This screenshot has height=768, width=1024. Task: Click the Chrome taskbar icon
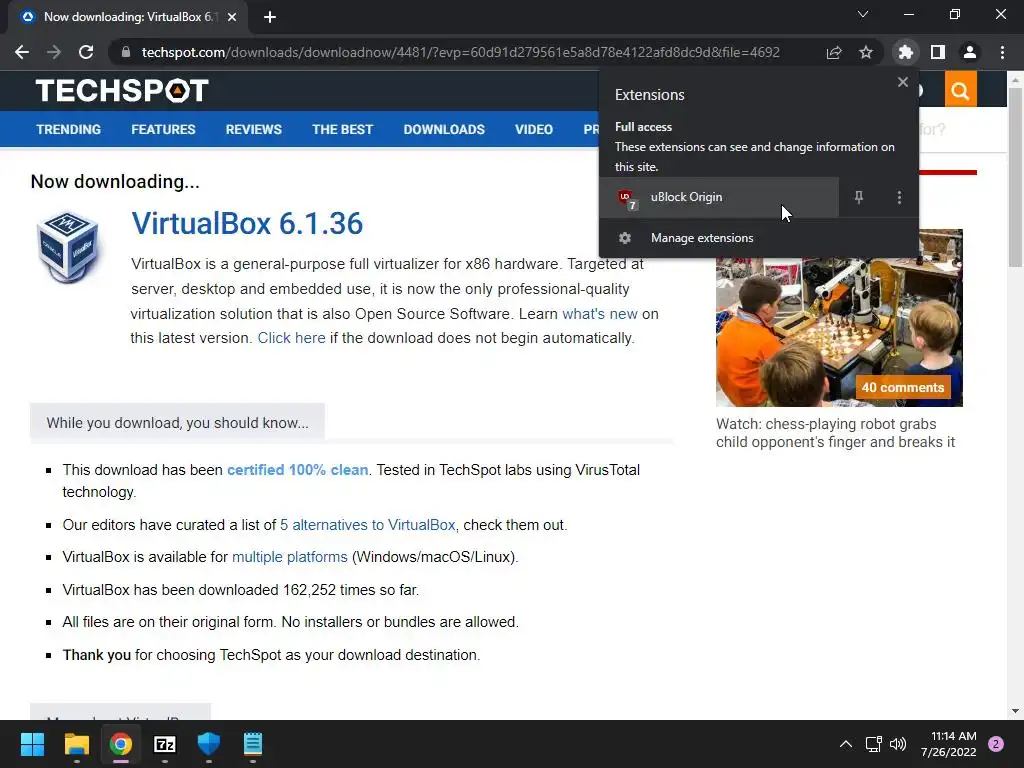coord(121,744)
